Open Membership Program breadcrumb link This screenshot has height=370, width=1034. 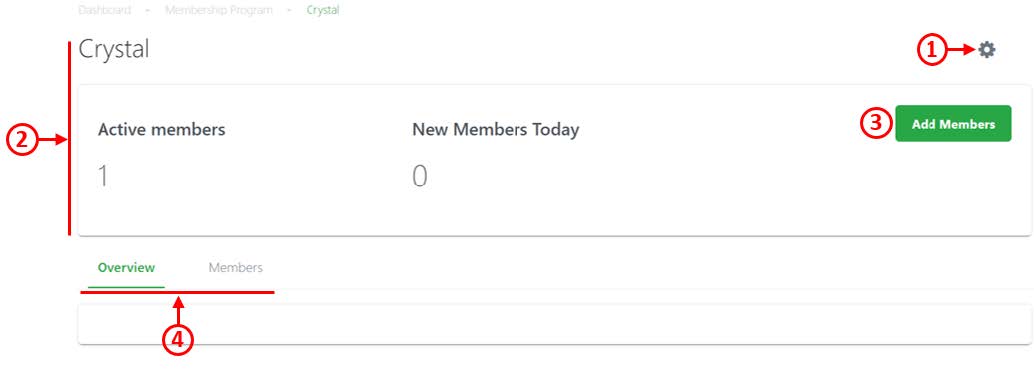coord(218,11)
